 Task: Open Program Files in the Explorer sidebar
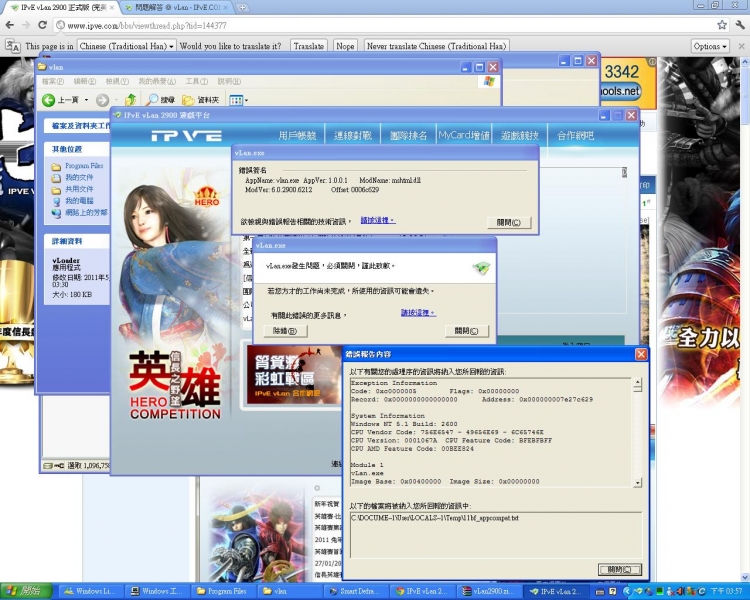(x=83, y=166)
